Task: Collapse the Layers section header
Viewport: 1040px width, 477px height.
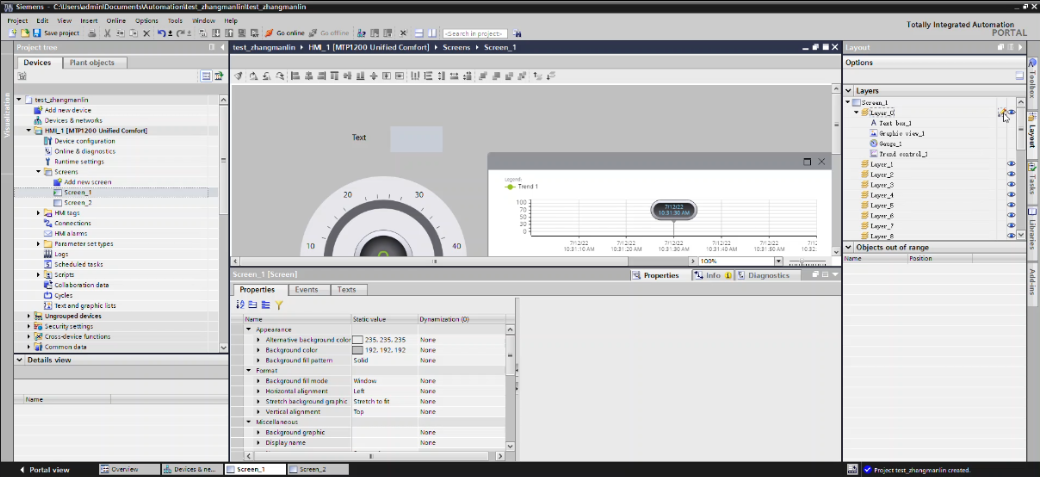Action: 849,91
